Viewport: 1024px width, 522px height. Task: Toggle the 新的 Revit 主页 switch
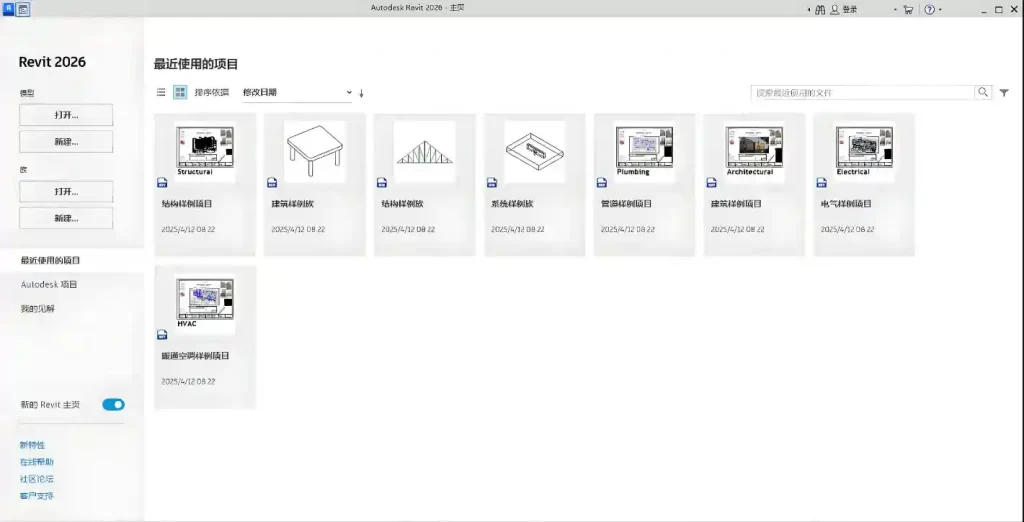113,405
